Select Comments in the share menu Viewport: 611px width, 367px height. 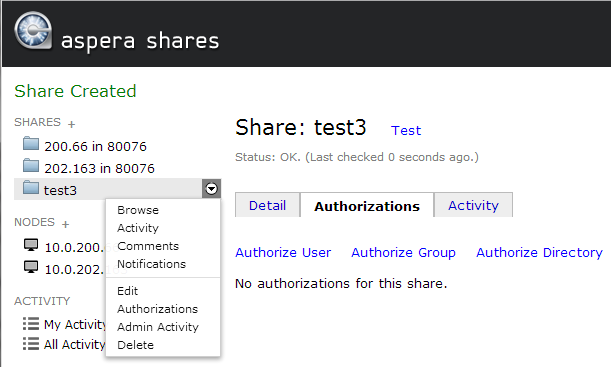click(x=148, y=246)
